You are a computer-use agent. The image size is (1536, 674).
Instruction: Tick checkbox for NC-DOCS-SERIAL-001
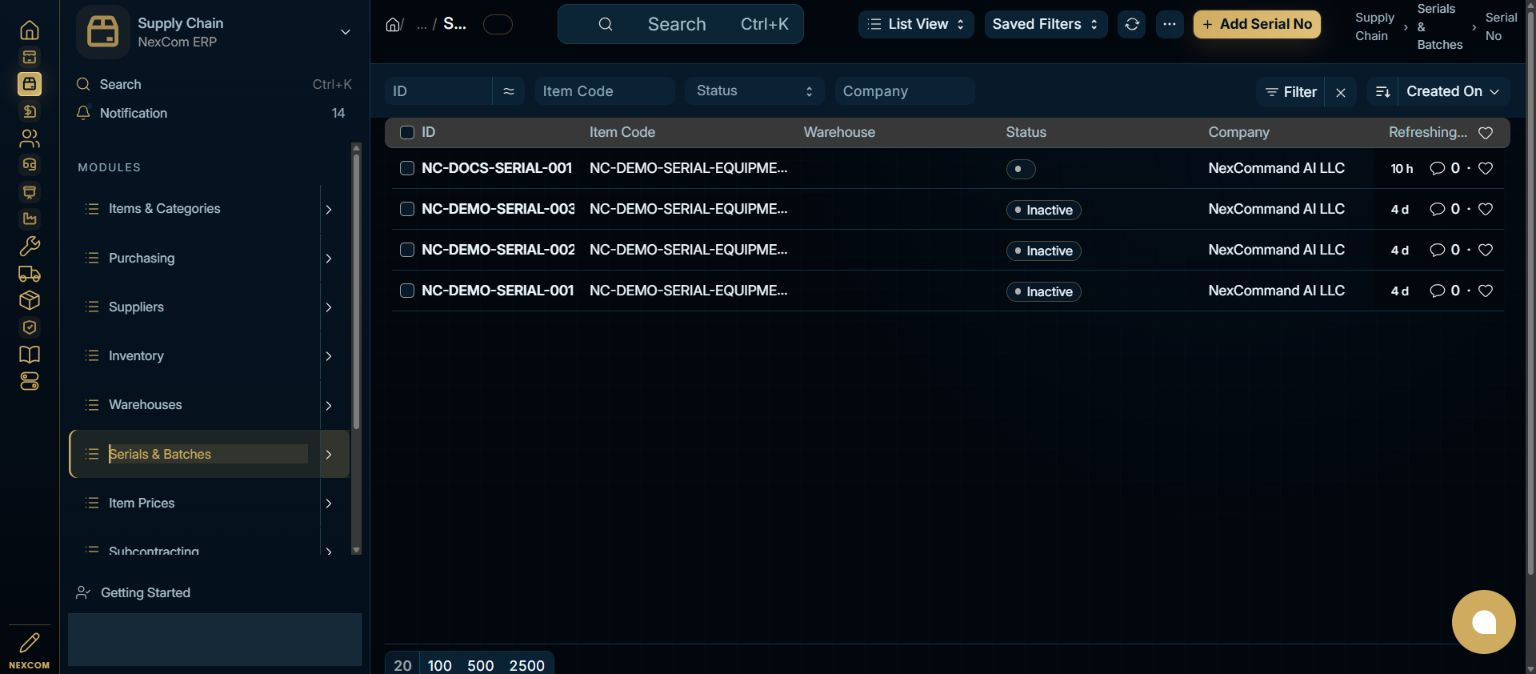click(407, 168)
